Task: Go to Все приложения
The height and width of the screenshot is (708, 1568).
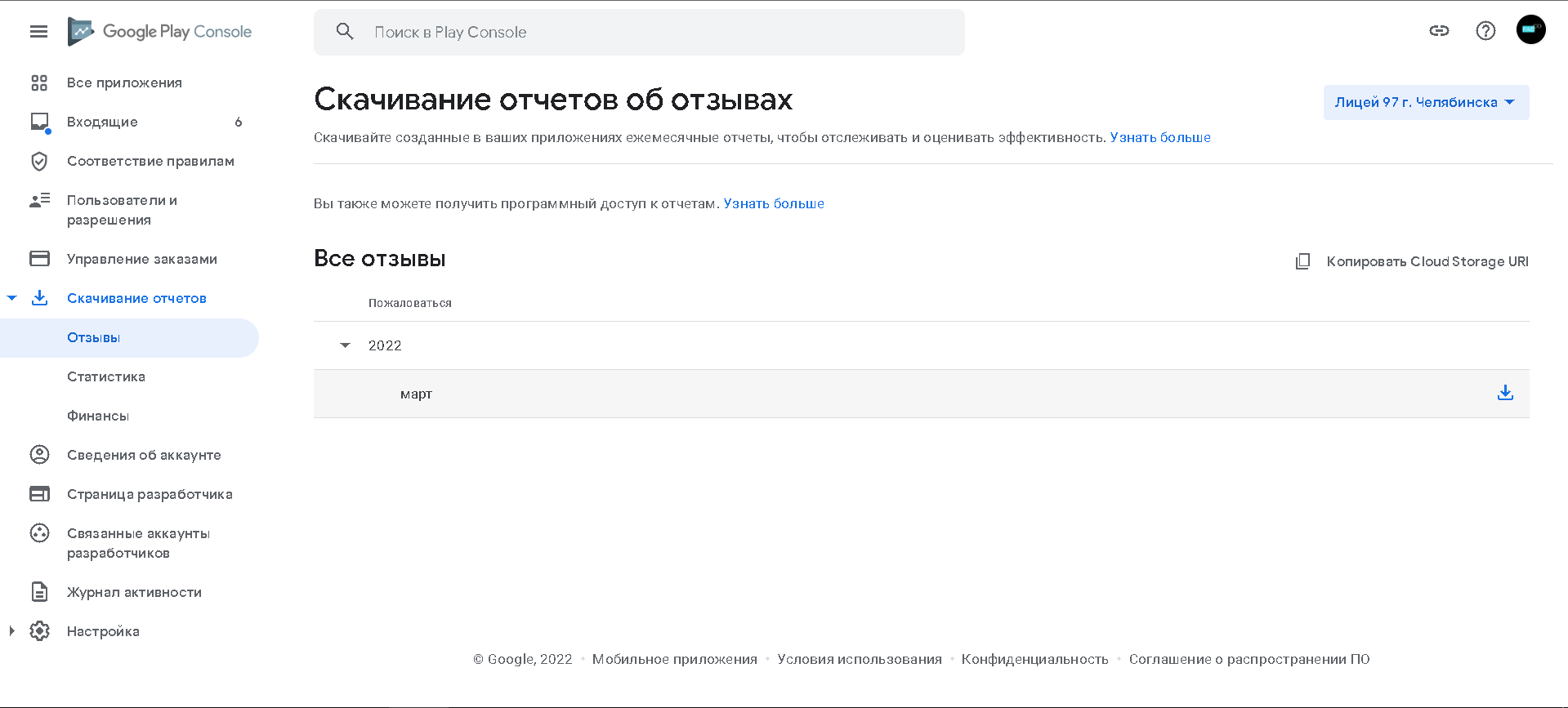Action: 124,82
